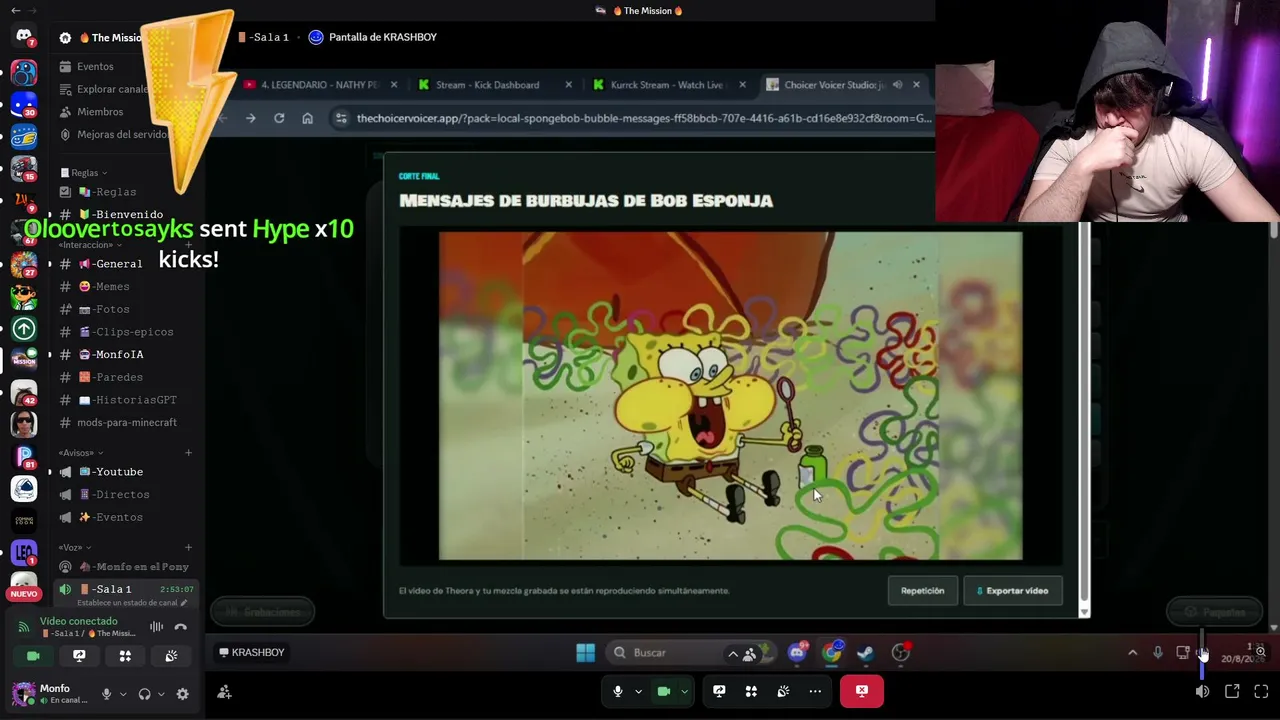Stop watching the stream with red button
The image size is (1280, 720).
pos(862,691)
